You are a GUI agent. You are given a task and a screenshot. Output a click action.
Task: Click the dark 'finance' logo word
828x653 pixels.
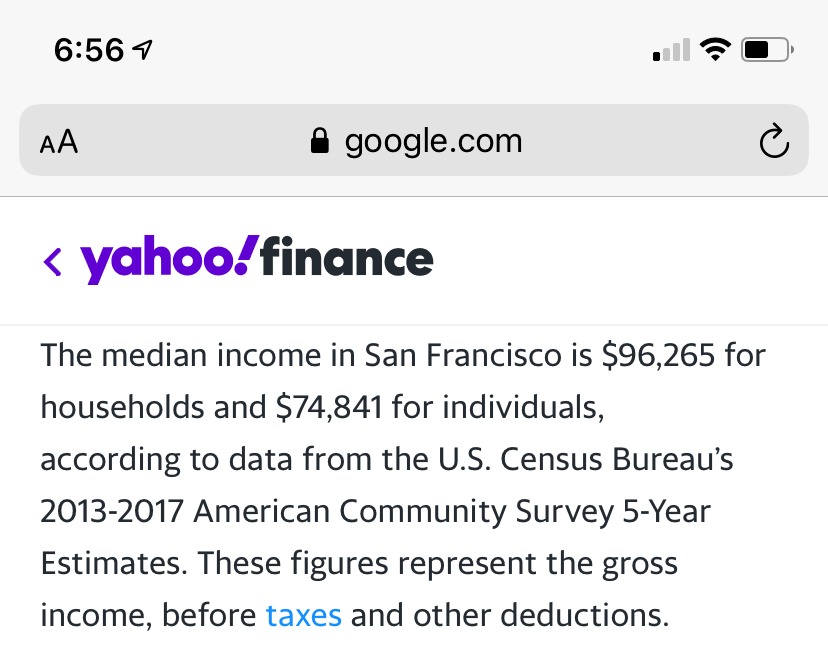(x=347, y=257)
